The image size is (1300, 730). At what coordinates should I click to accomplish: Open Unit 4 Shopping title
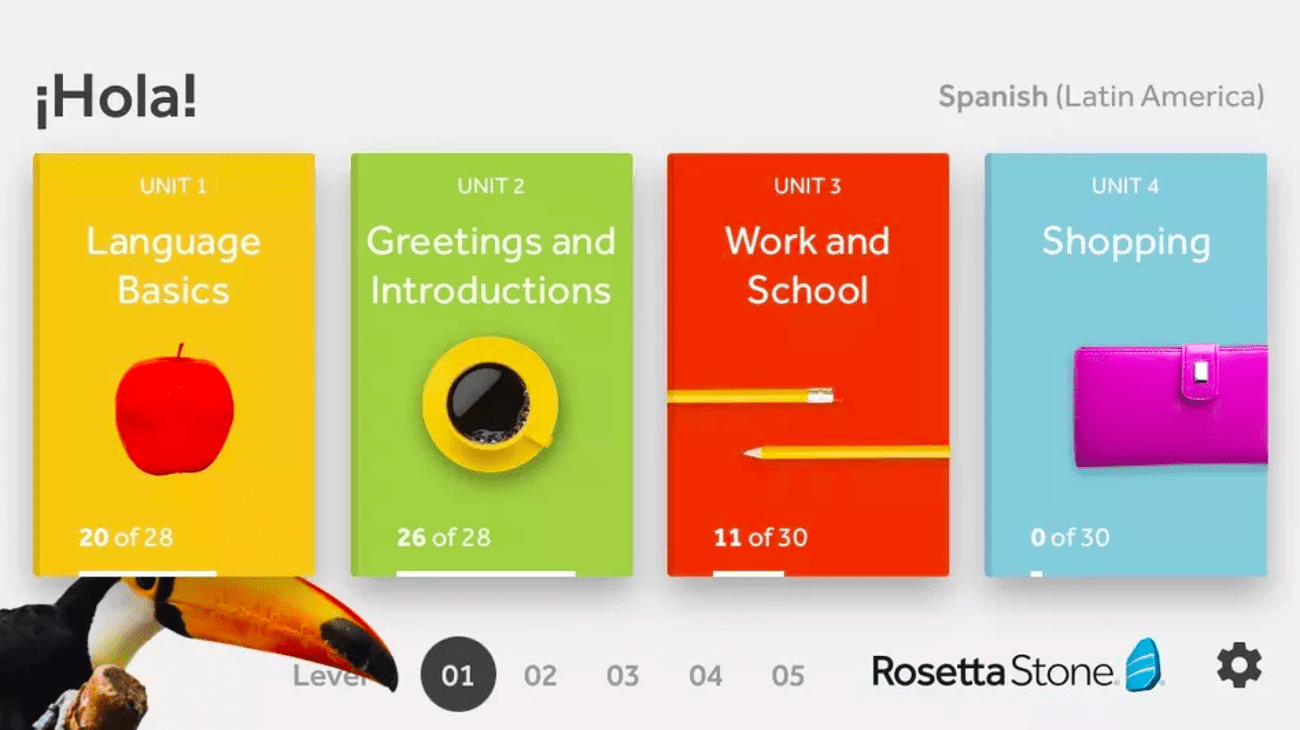(x=1125, y=242)
